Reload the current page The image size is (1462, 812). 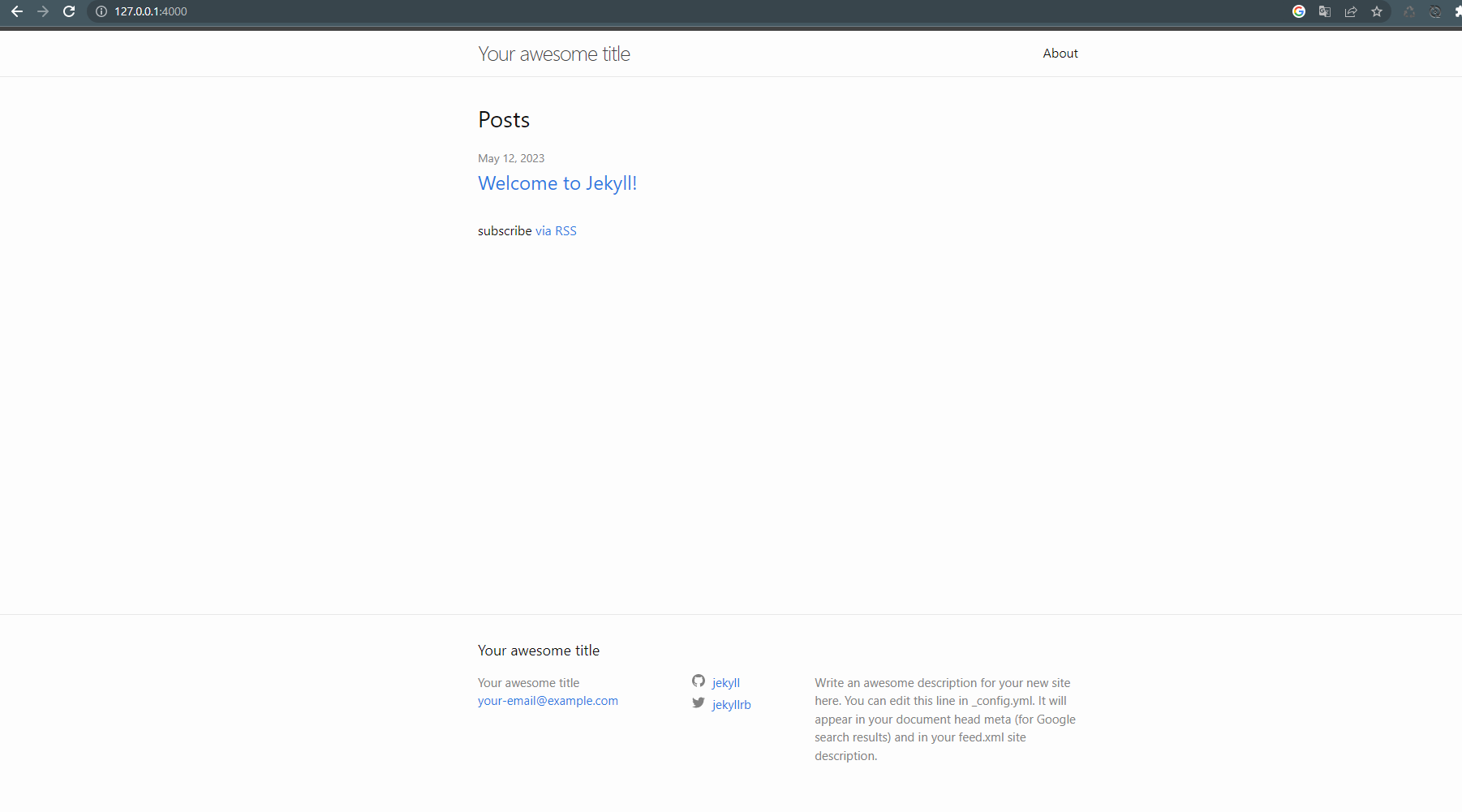tap(69, 11)
